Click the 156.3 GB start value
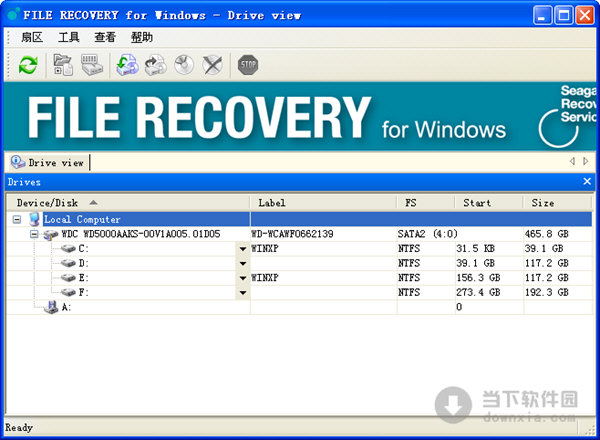 (x=478, y=277)
